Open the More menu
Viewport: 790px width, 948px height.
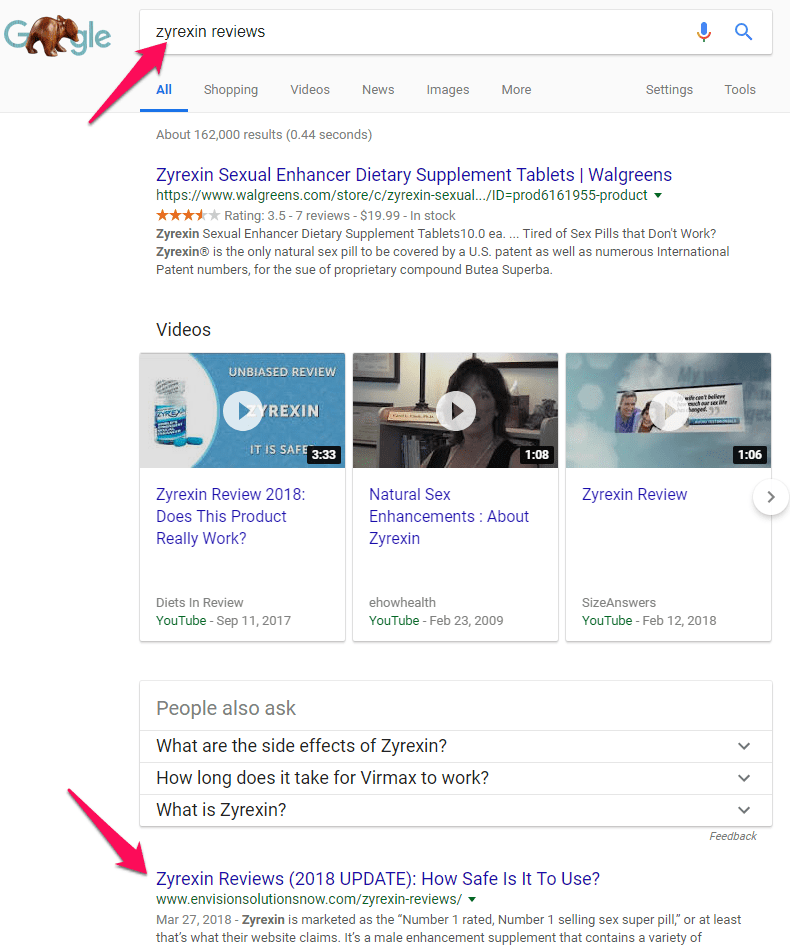[516, 89]
